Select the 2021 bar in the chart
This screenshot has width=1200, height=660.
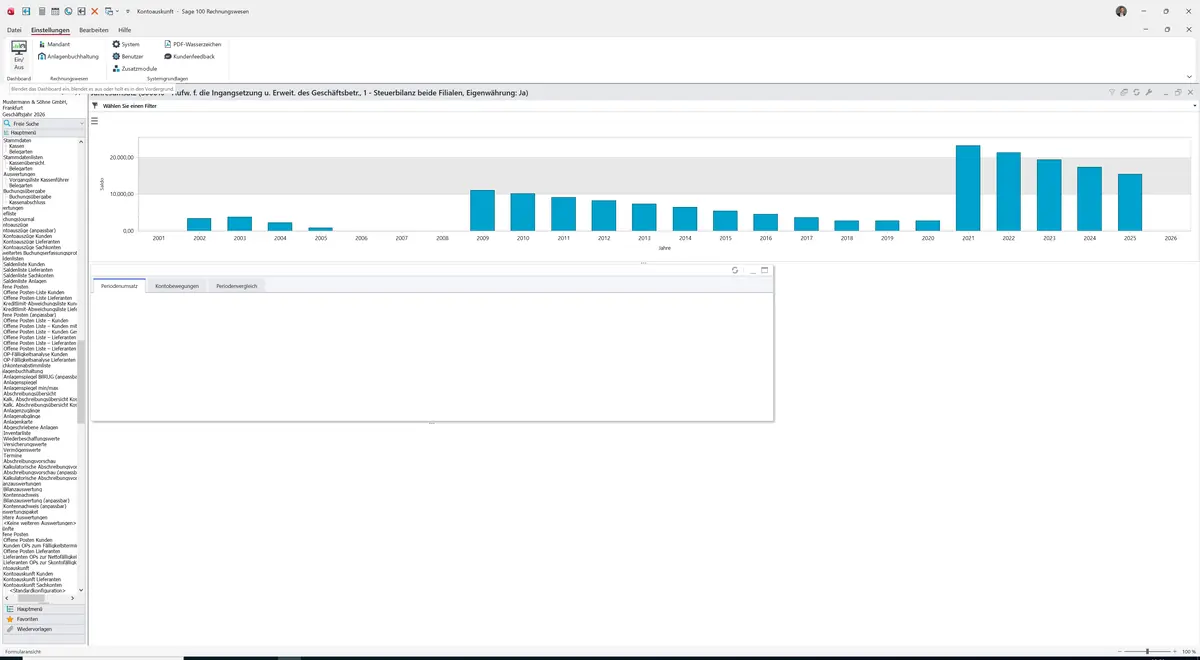point(967,188)
